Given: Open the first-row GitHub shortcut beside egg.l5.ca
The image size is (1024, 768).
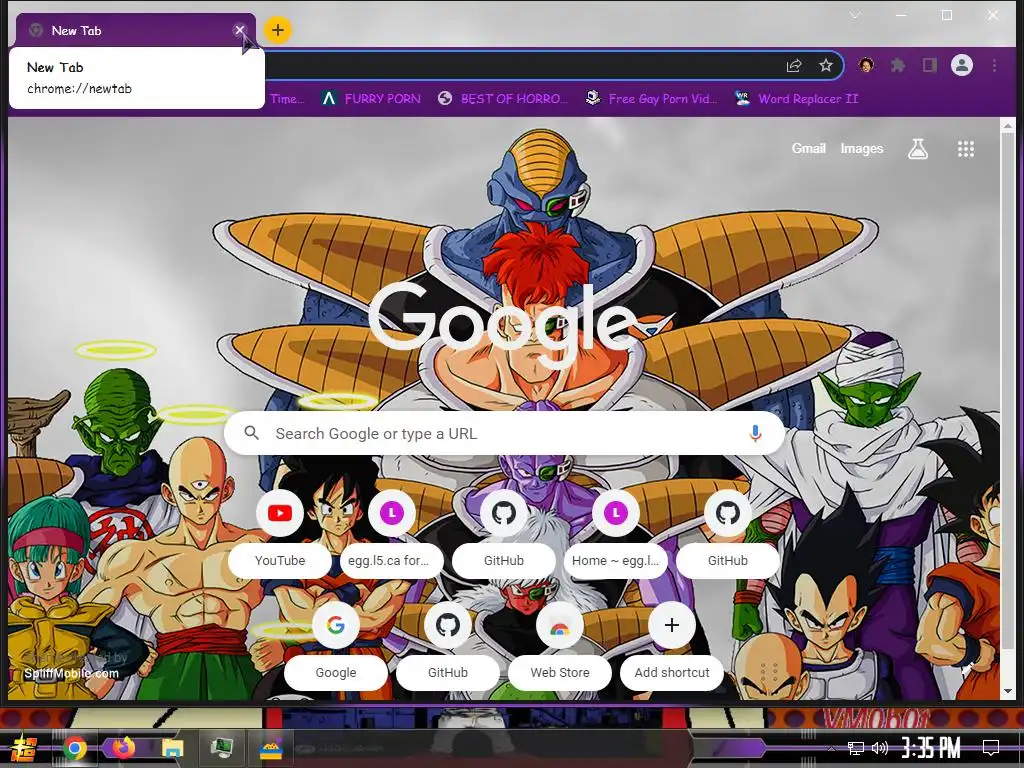Looking at the screenshot, I should point(504,534).
